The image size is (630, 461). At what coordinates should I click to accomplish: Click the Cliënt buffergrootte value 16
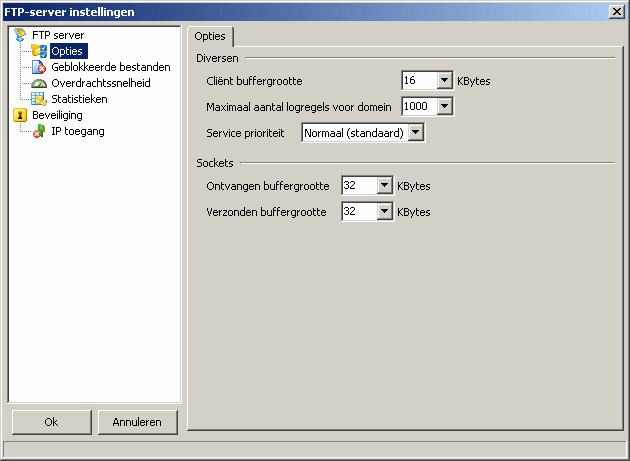coord(419,80)
